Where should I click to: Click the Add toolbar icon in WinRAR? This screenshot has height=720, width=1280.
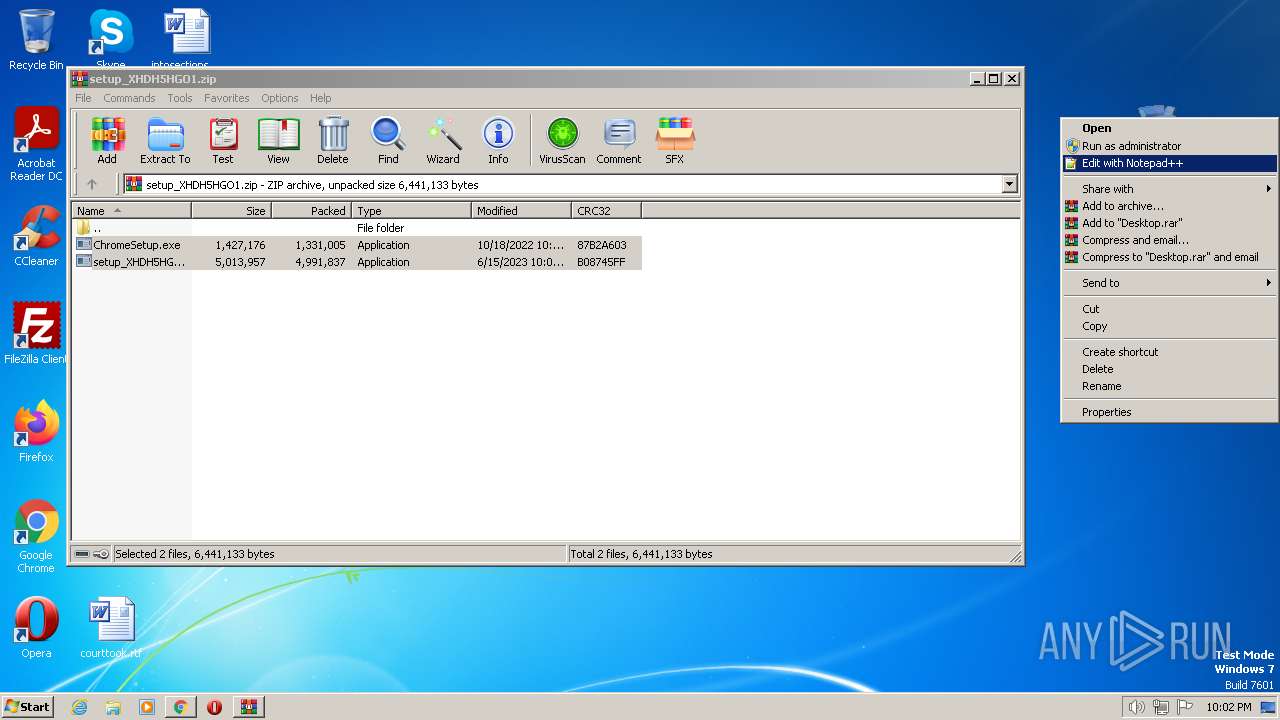click(x=107, y=140)
